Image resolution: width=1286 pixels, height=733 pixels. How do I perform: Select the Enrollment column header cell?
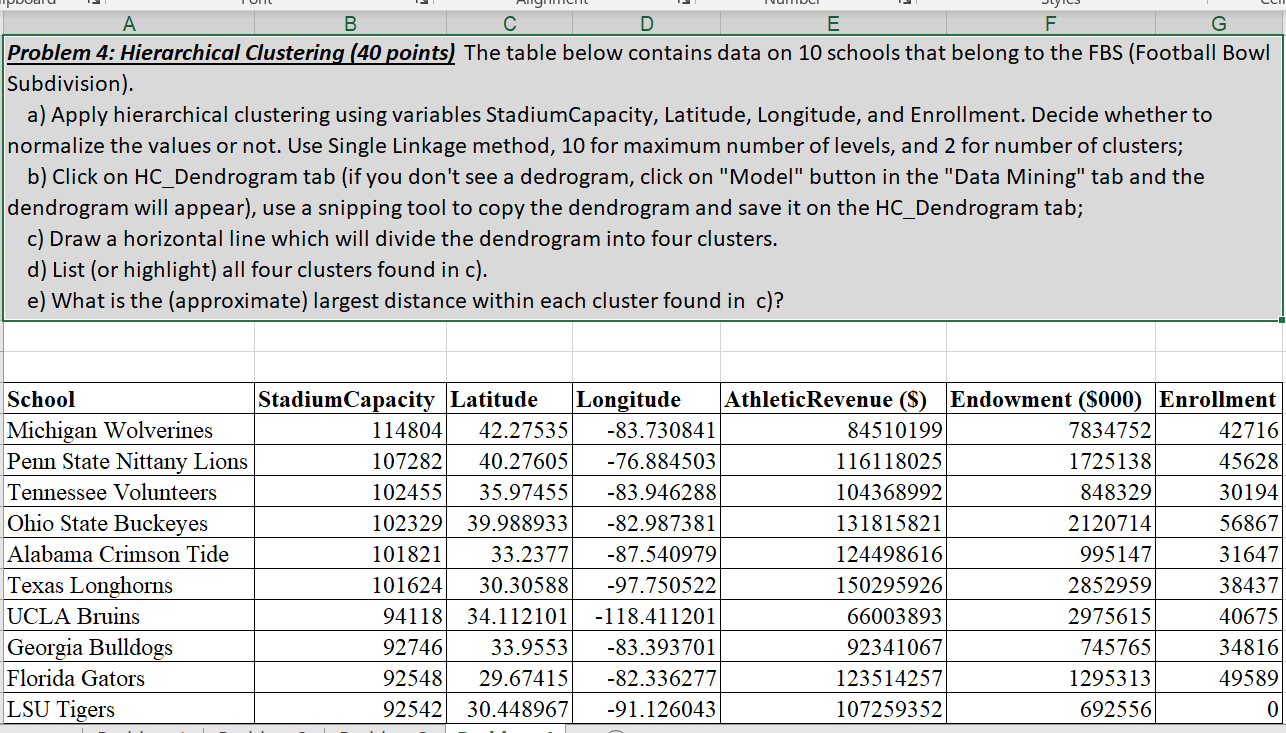tap(1218, 399)
